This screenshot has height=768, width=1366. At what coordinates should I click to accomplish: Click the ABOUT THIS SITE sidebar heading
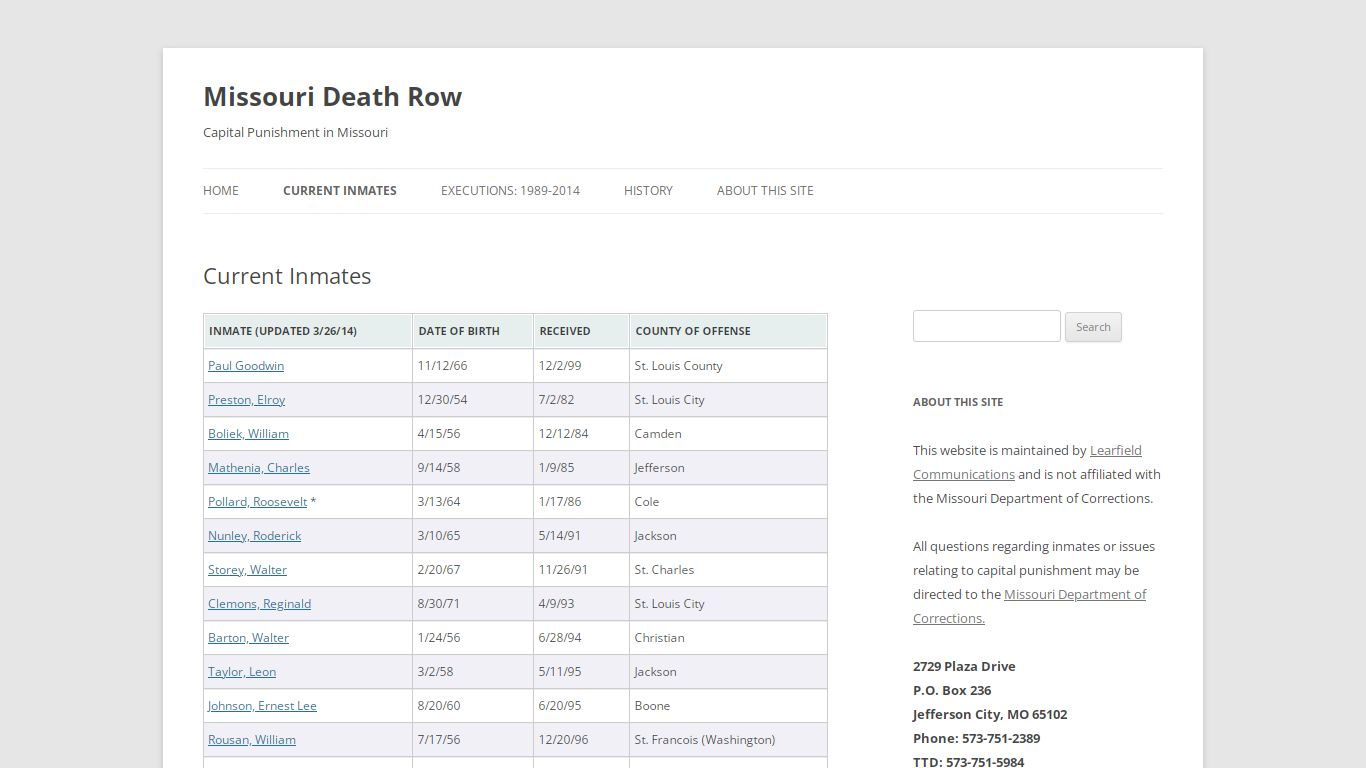coord(958,402)
